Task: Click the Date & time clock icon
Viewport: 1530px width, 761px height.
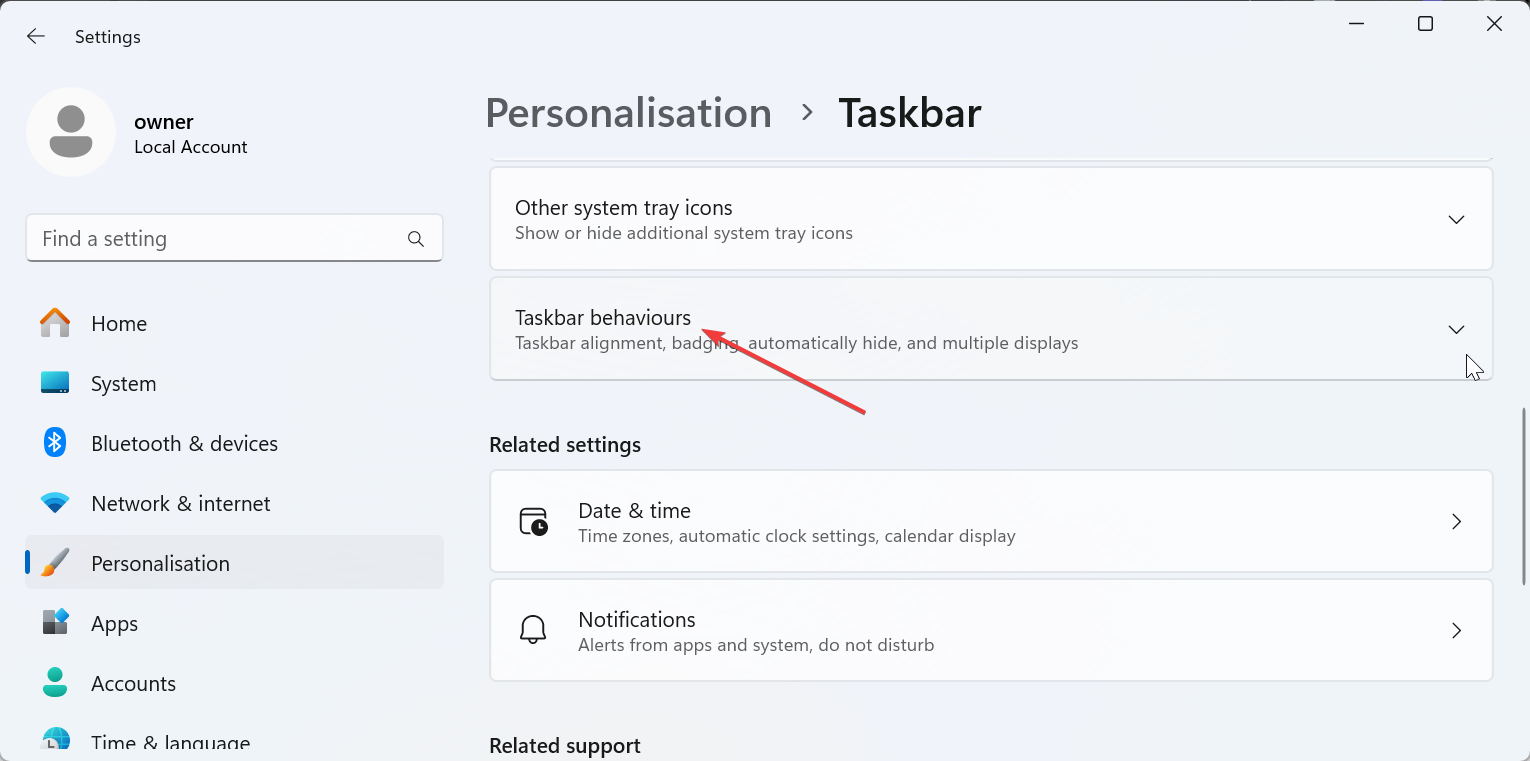Action: [x=533, y=522]
